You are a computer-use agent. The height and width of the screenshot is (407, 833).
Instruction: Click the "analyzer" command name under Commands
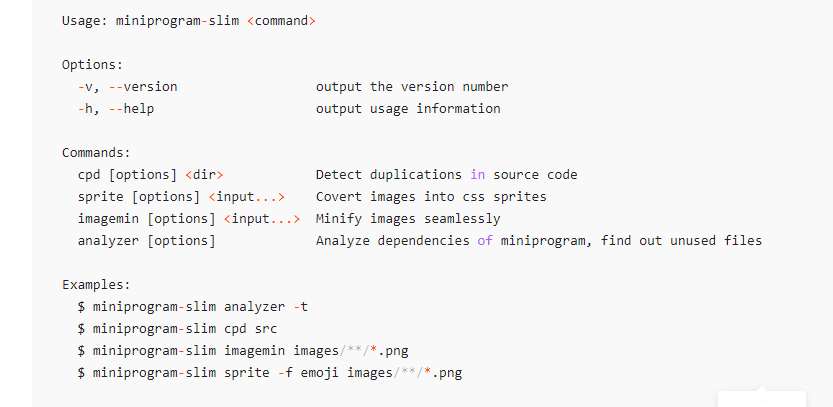tap(108, 241)
